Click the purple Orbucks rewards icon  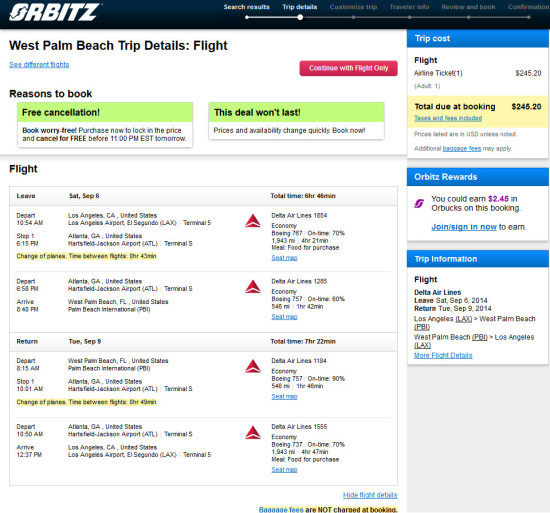419,203
